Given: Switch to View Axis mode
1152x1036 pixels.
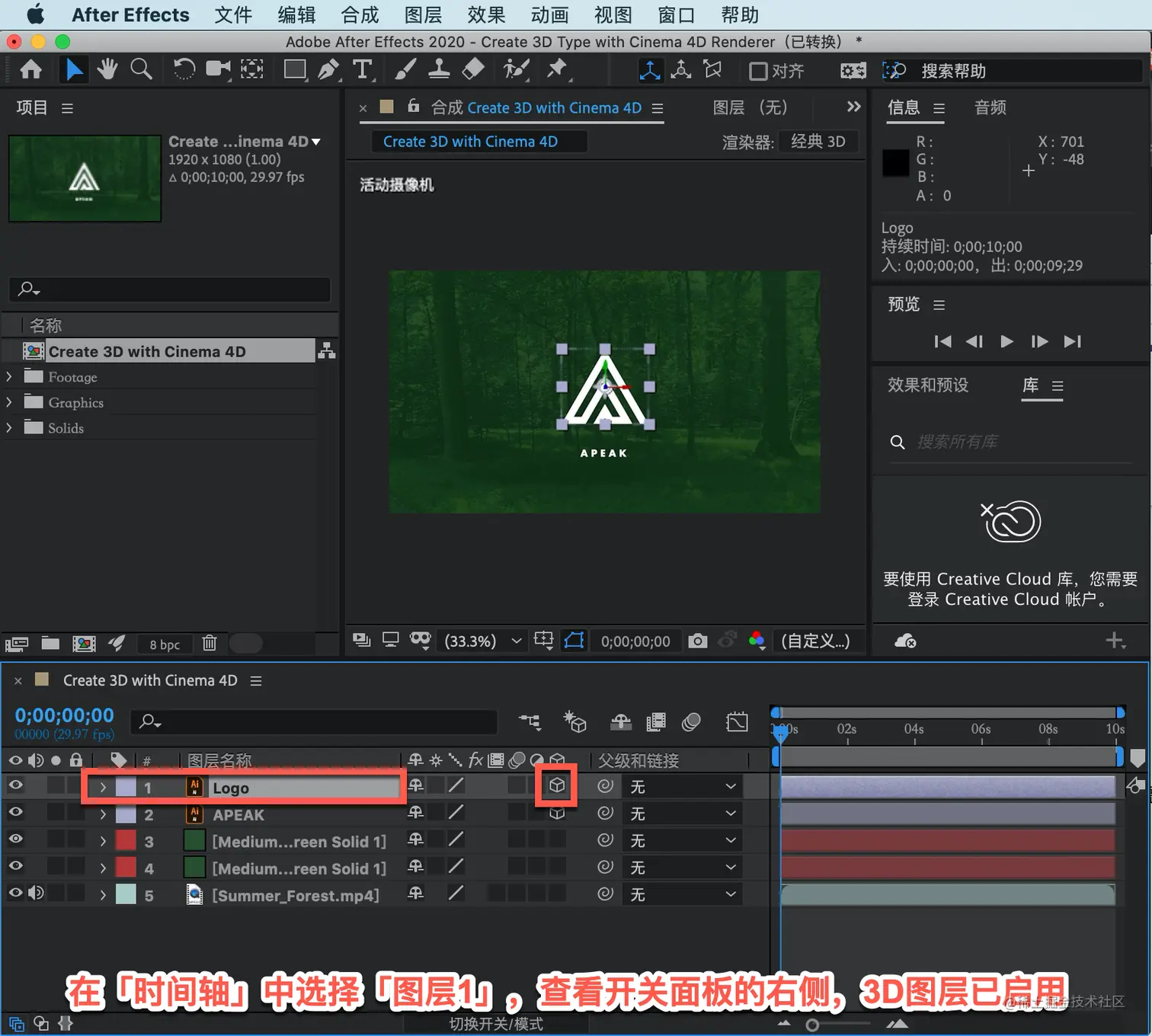Looking at the screenshot, I should click(713, 70).
